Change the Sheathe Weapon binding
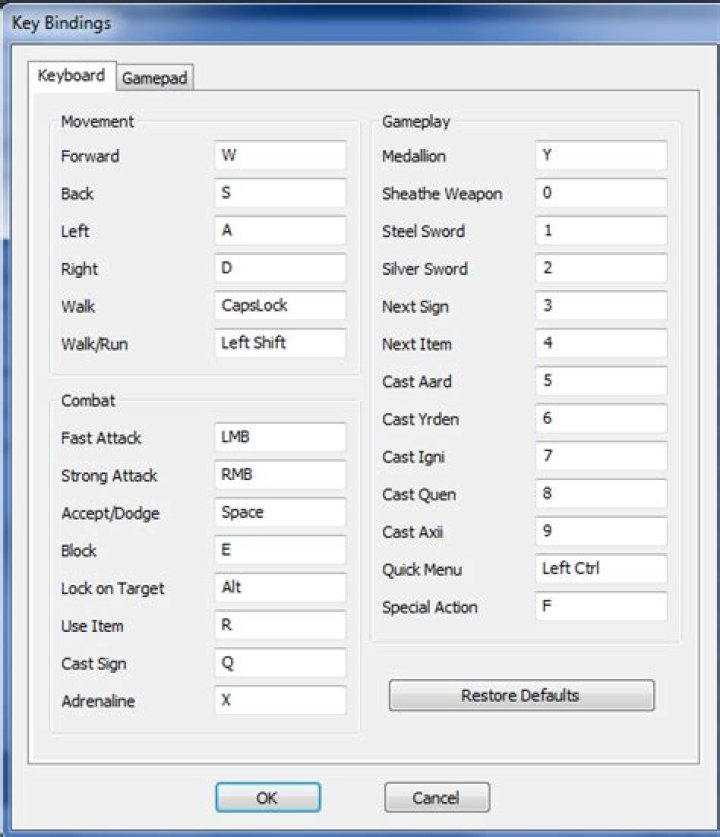This screenshot has width=720, height=837. click(601, 193)
